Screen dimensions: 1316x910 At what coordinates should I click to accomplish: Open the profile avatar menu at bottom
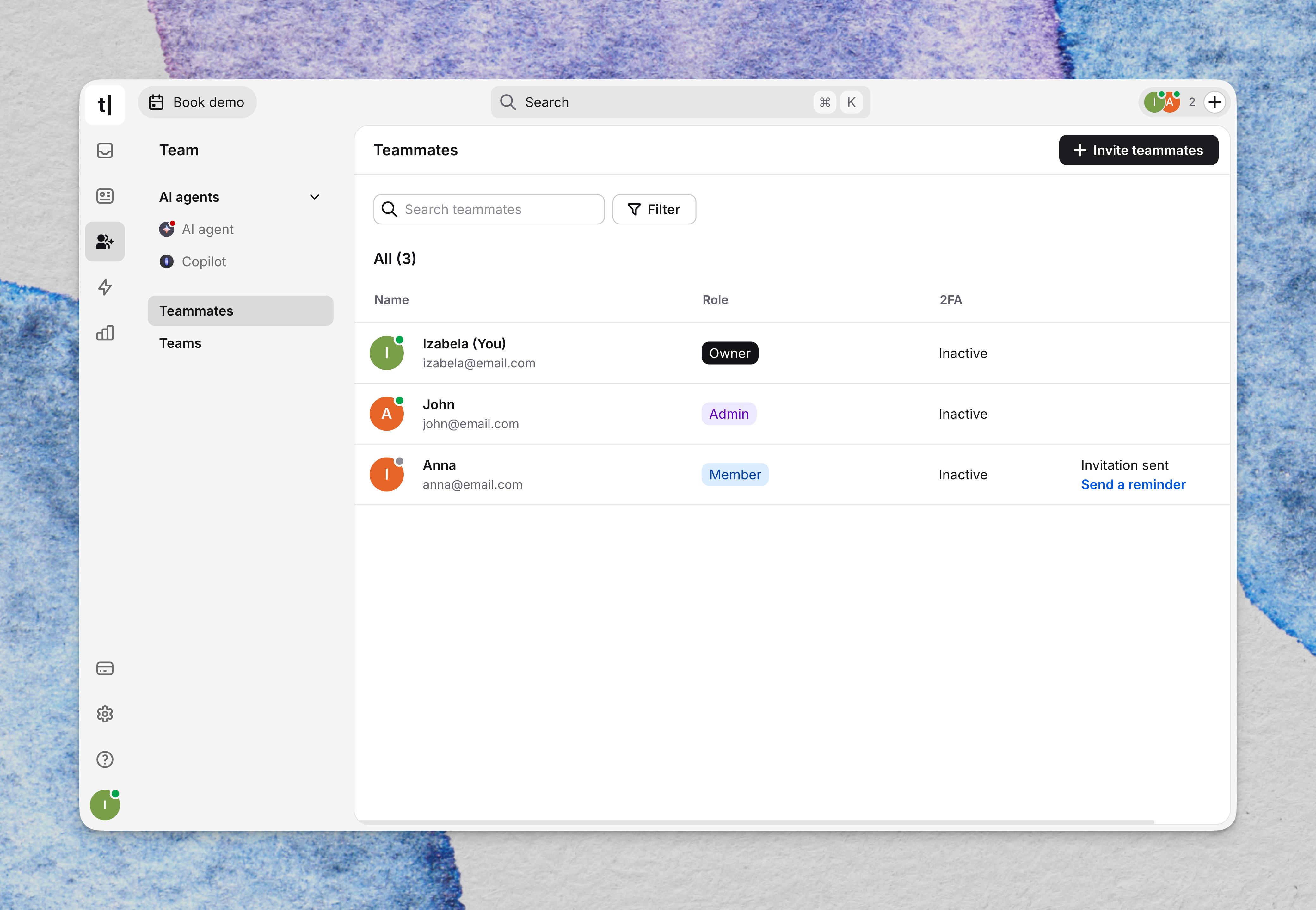[105, 804]
